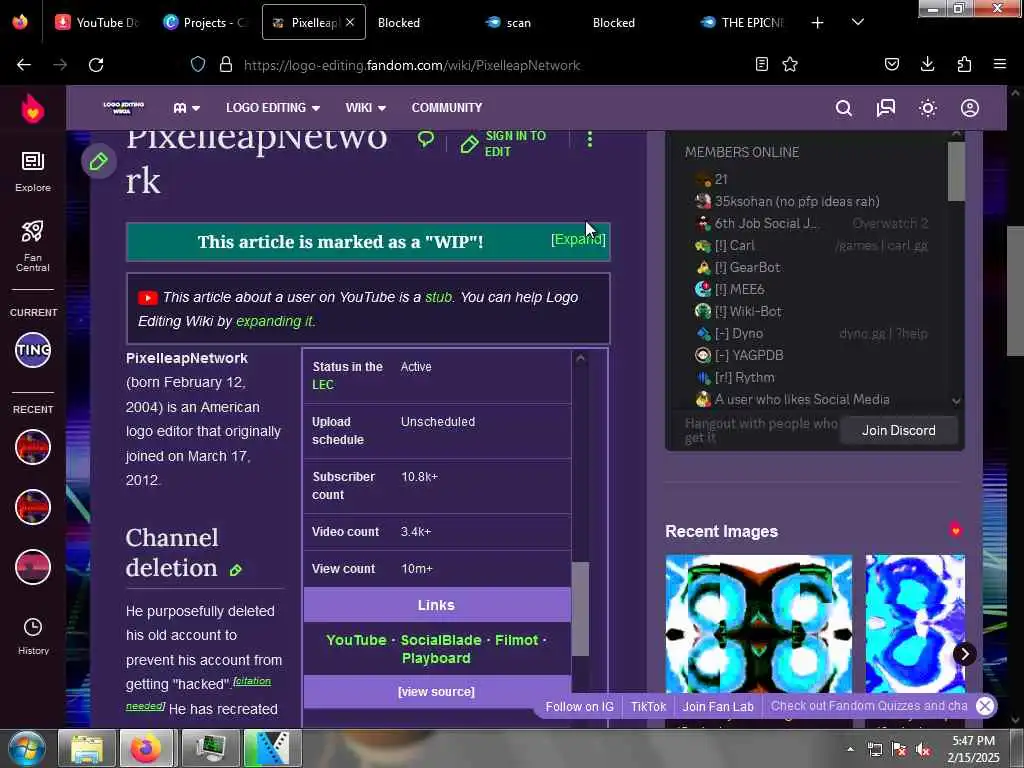This screenshot has width=1024, height=768.
Task: Toggle Firefox reader view icon
Action: click(761, 64)
